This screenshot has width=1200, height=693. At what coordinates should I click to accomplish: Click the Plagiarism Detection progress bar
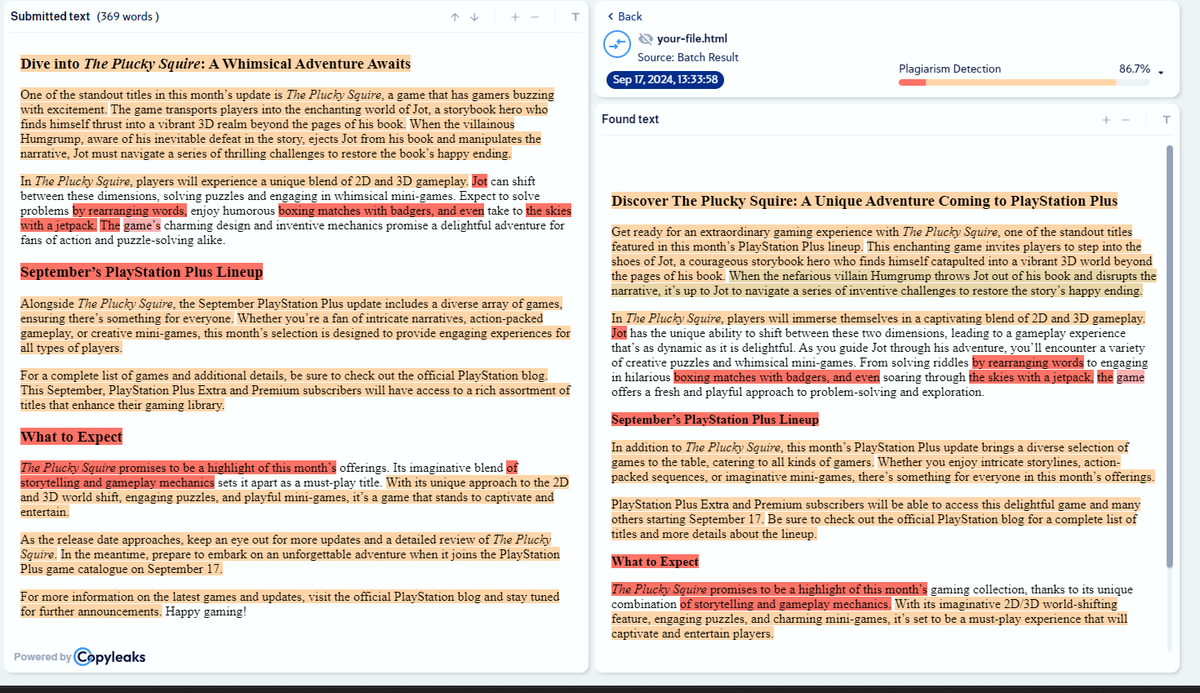[1024, 82]
